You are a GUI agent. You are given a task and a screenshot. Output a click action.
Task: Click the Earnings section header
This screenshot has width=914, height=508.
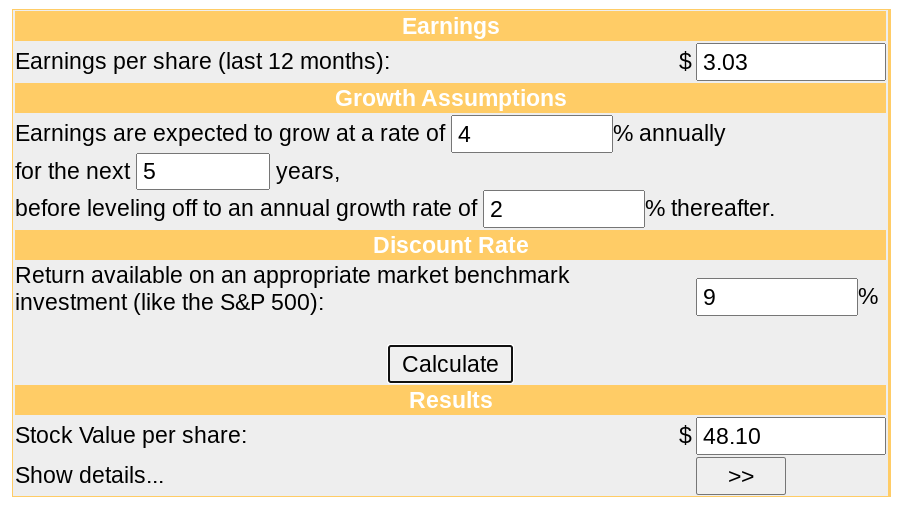[450, 26]
